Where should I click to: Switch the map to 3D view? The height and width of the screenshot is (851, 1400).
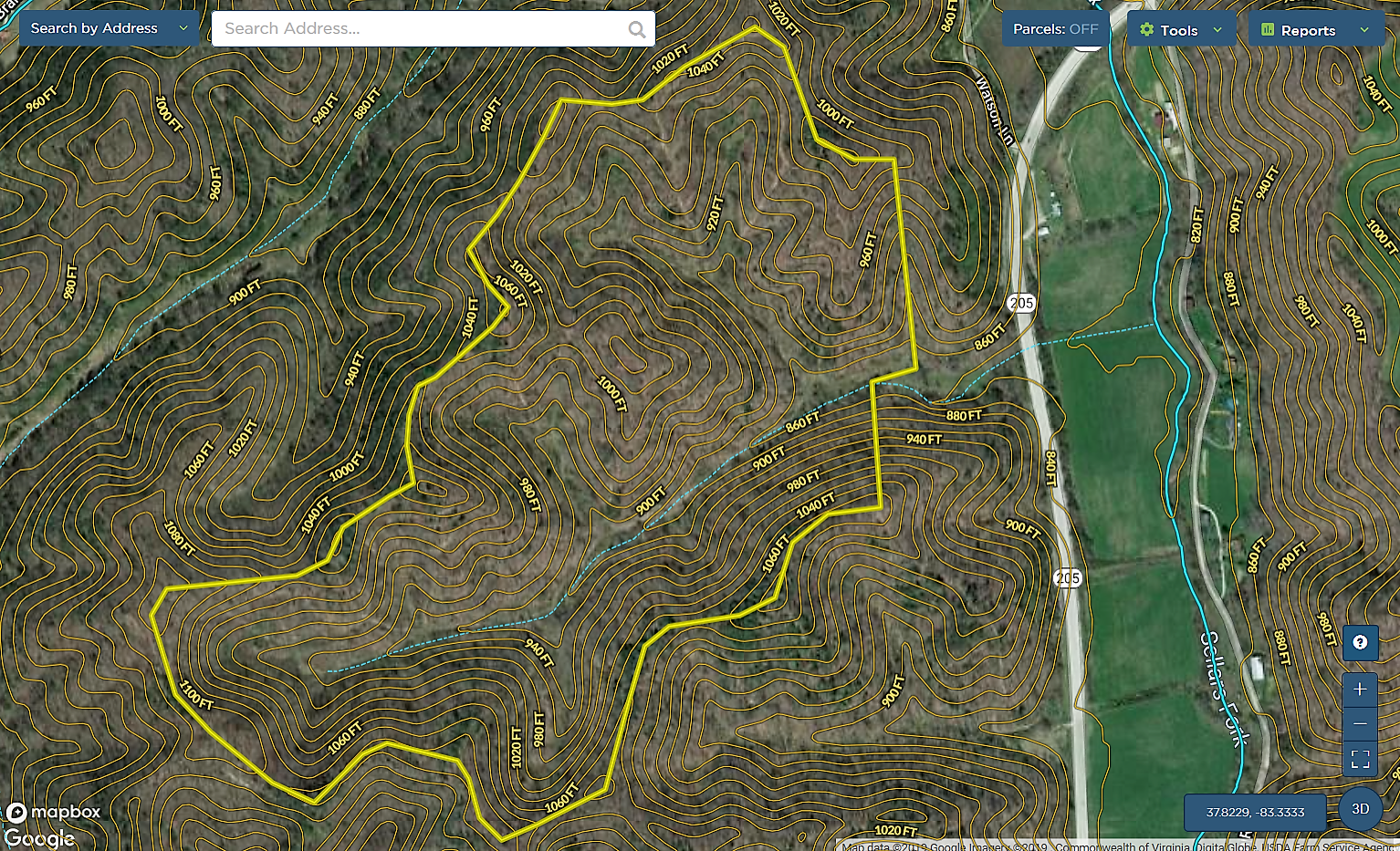[1360, 809]
